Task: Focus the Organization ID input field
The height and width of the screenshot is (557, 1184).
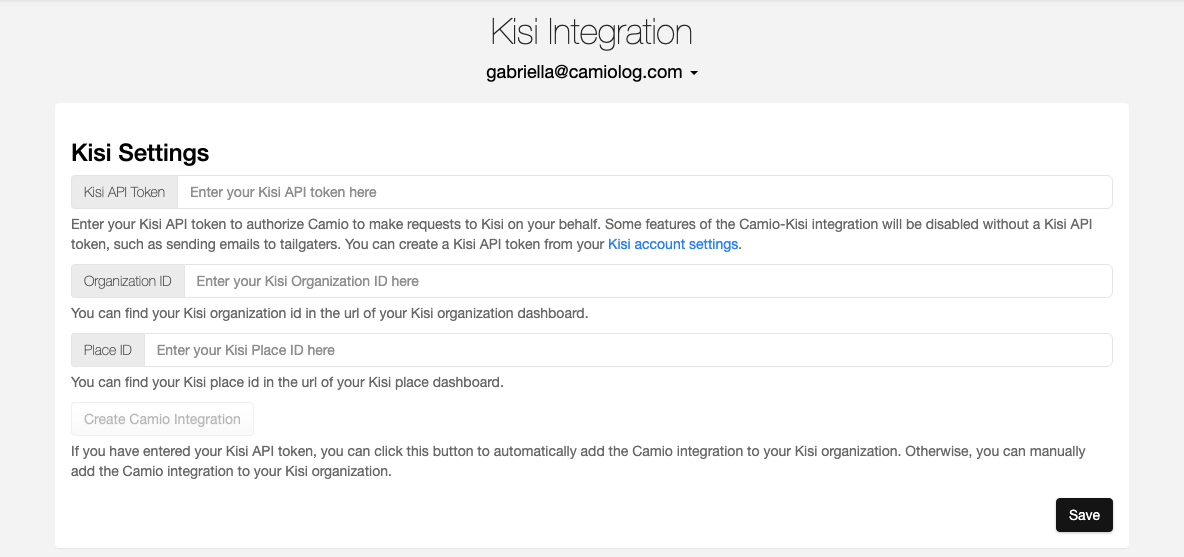Action: [x=648, y=281]
